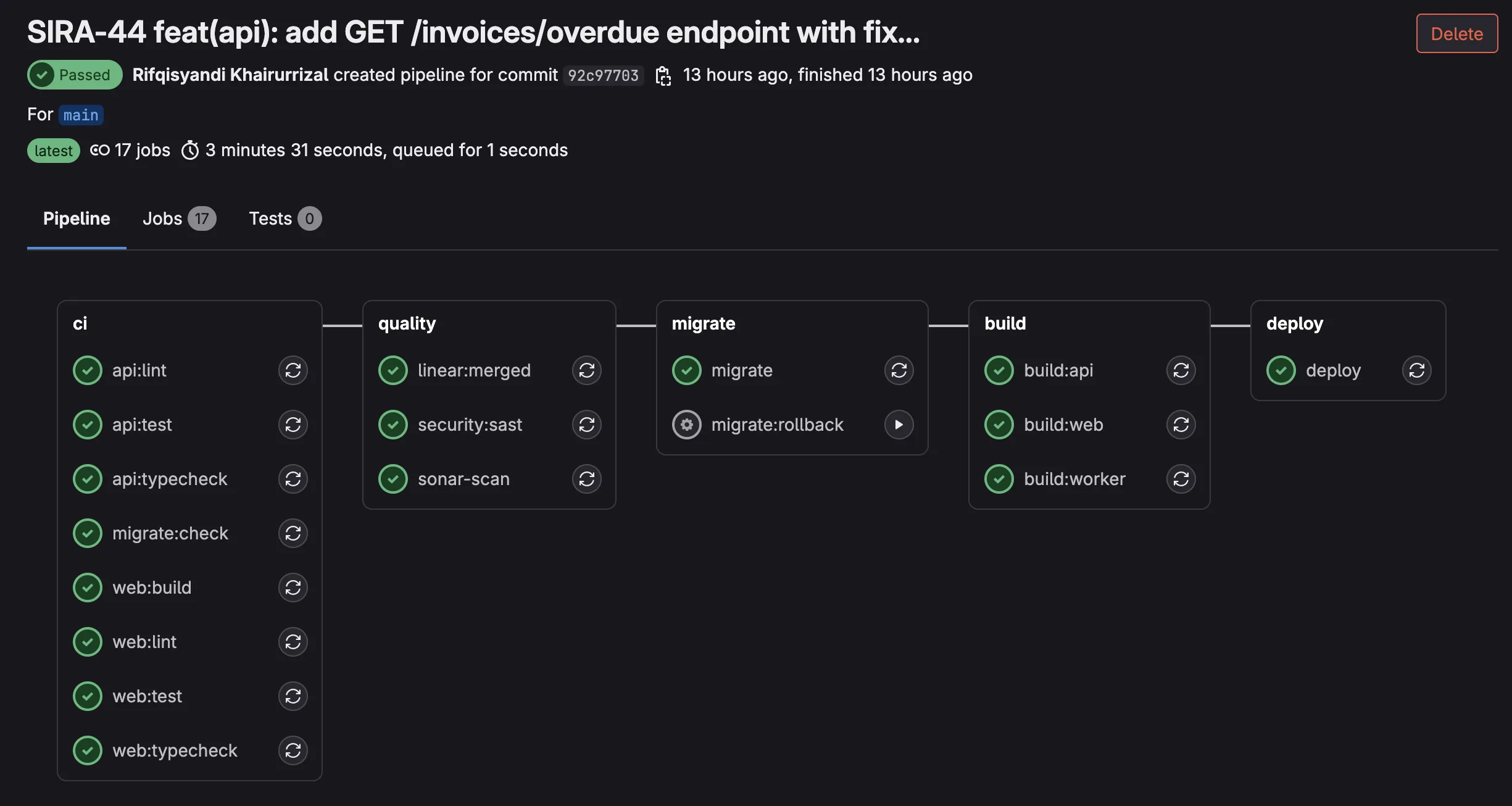The width and height of the screenshot is (1512, 806).
Task: Retry the api:lint job
Action: (293, 370)
